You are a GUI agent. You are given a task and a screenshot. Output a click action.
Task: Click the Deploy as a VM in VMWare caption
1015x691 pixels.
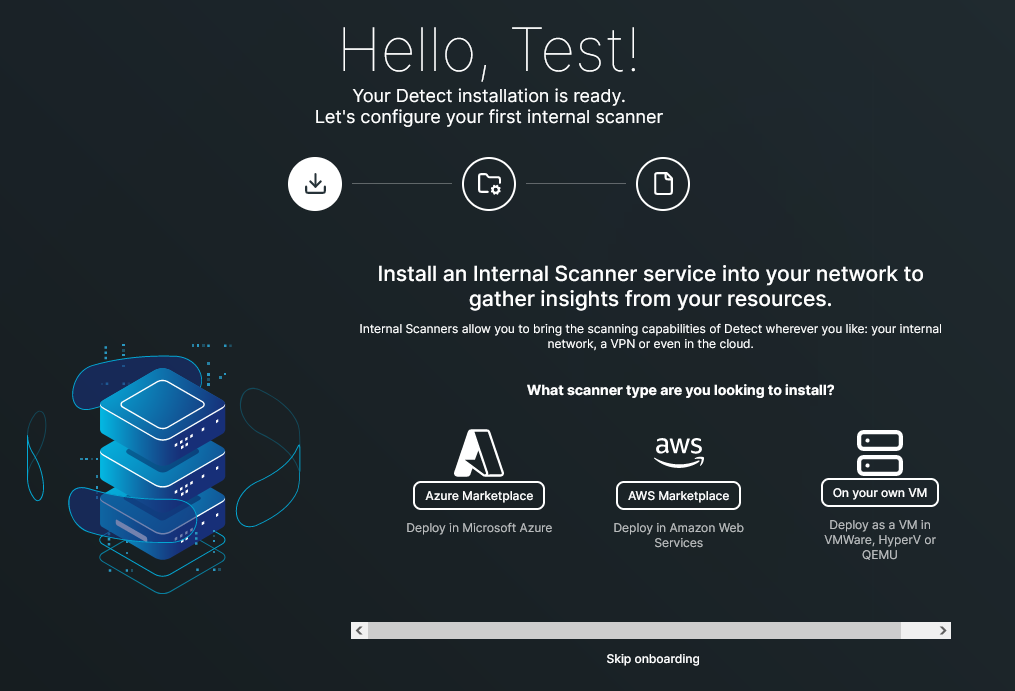(879, 539)
